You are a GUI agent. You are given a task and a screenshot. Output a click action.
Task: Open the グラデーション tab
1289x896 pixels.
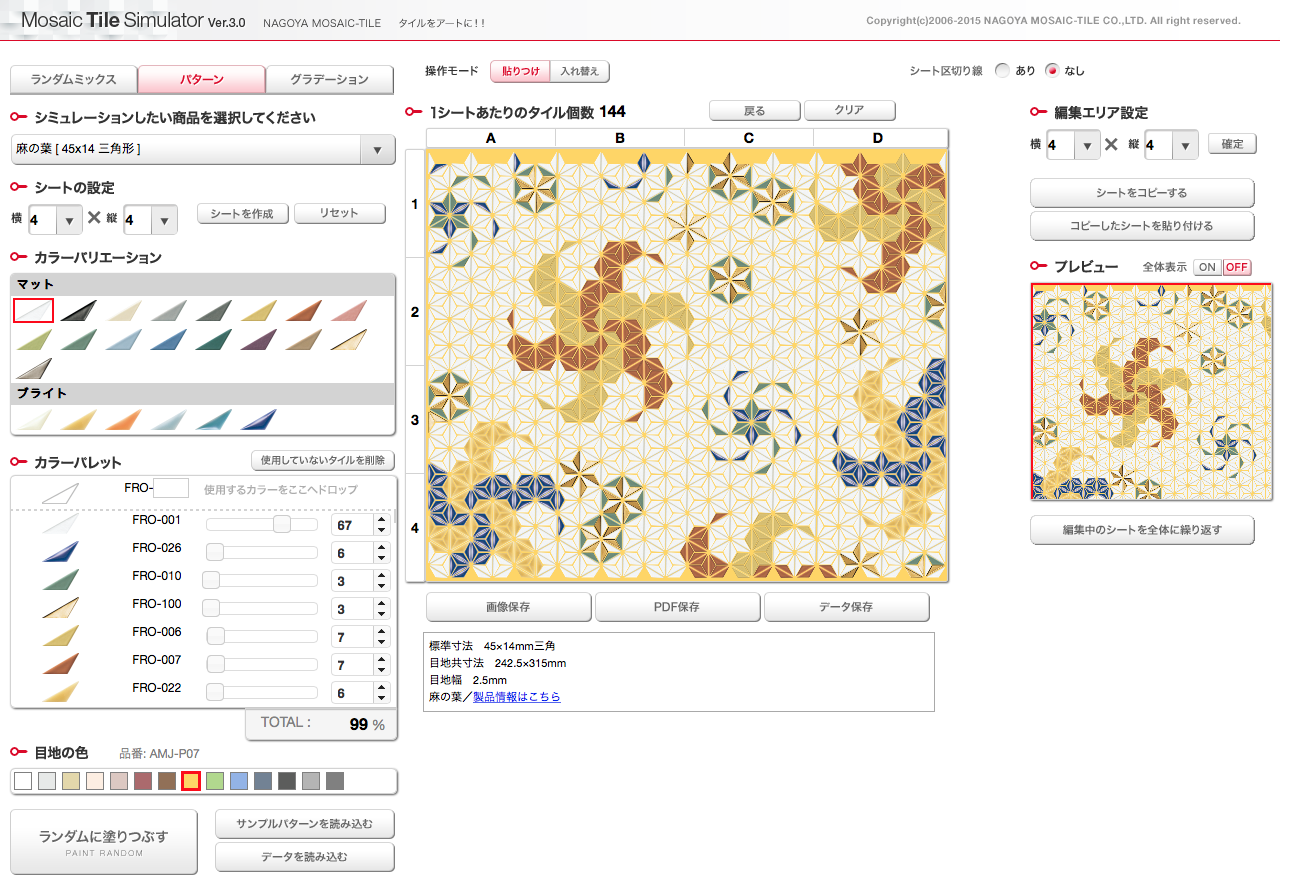pos(330,79)
